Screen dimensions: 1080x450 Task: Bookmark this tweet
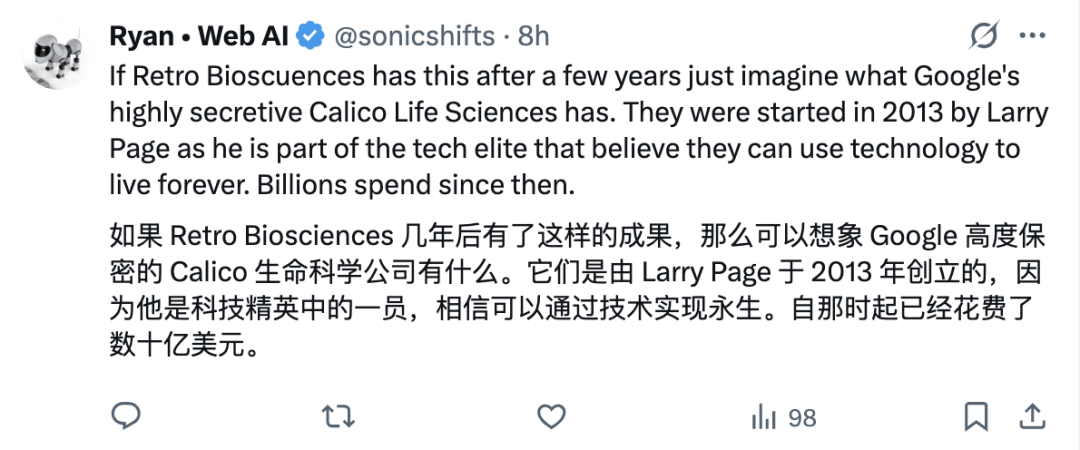pyautogui.click(x=976, y=415)
